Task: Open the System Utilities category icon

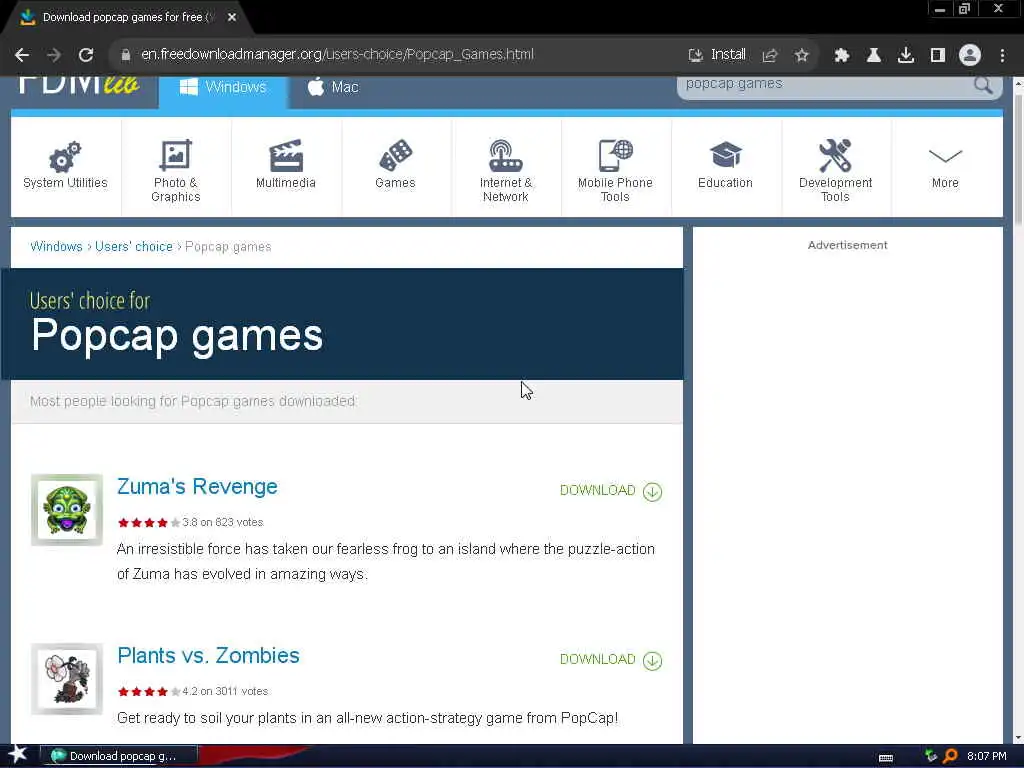Action: (65, 165)
